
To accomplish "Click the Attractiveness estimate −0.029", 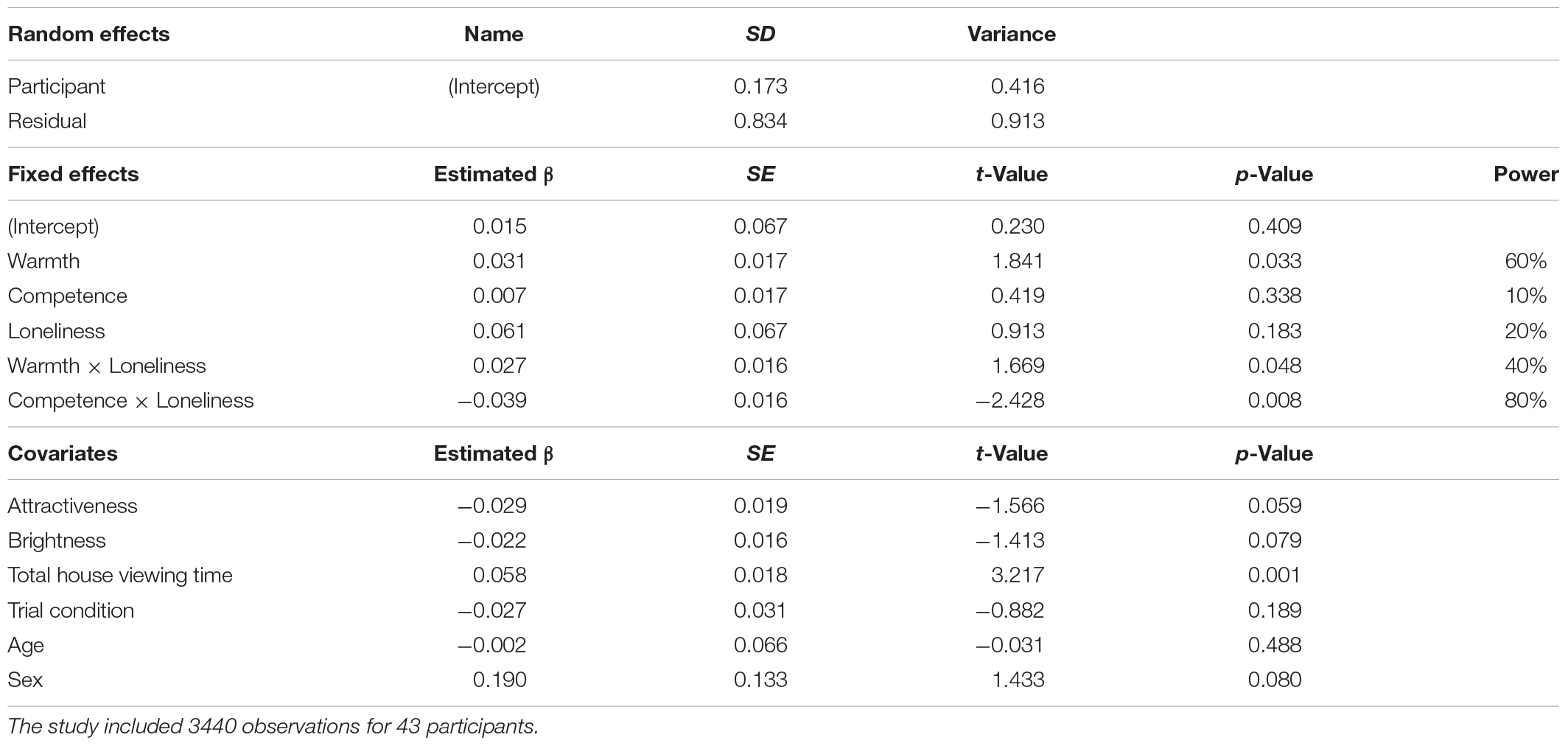I will (x=492, y=506).
